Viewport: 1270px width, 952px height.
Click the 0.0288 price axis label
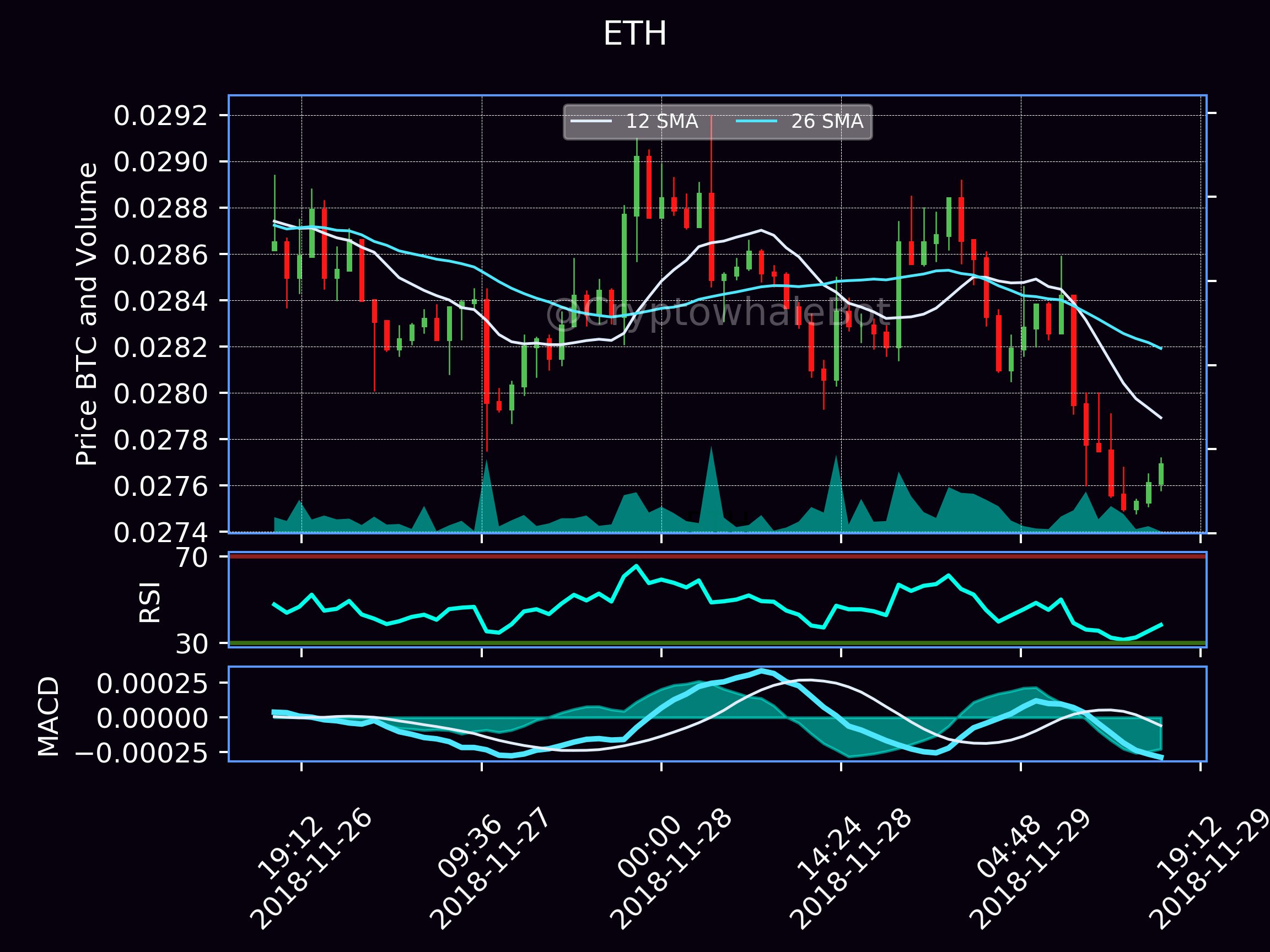click(160, 208)
